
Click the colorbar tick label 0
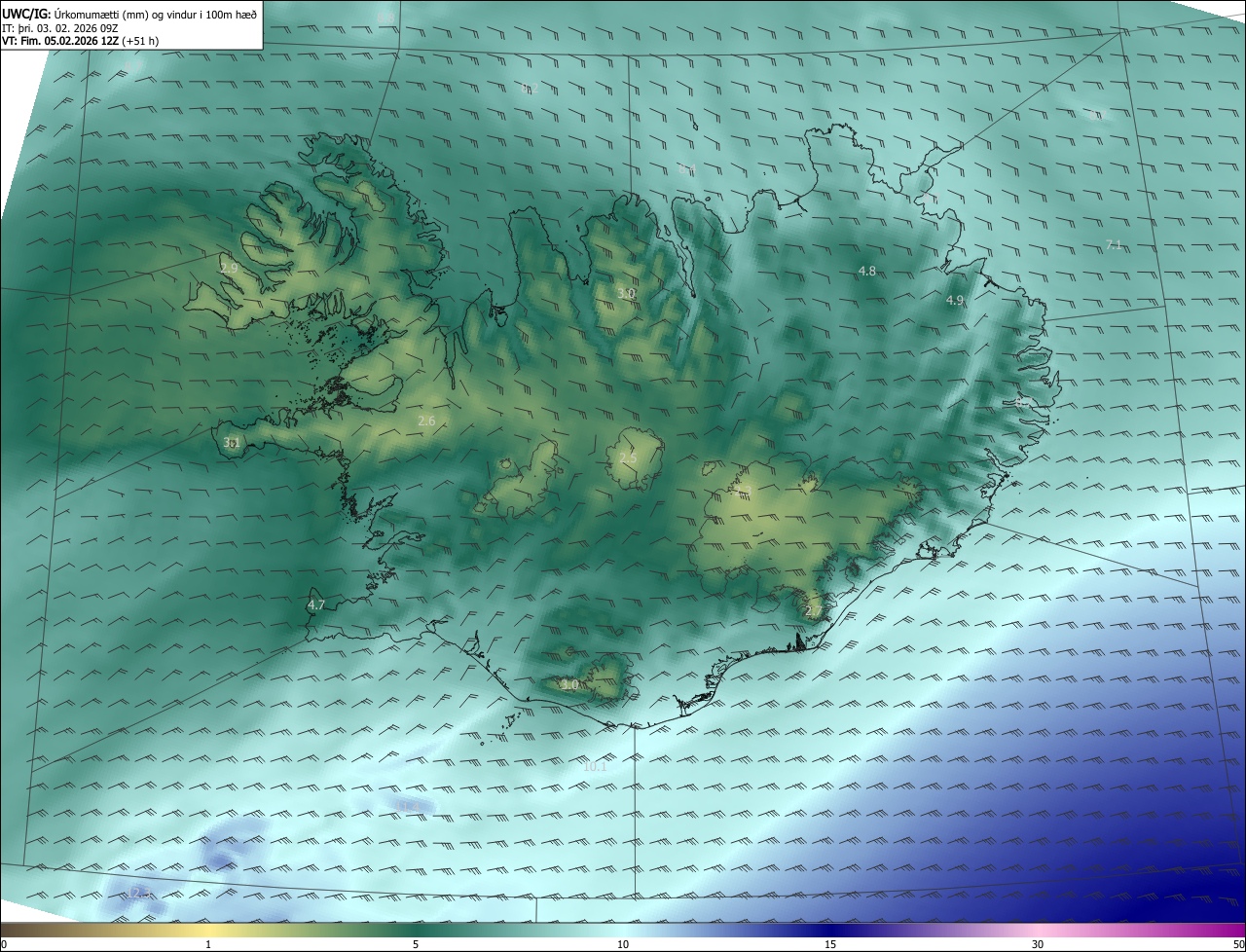4,945
